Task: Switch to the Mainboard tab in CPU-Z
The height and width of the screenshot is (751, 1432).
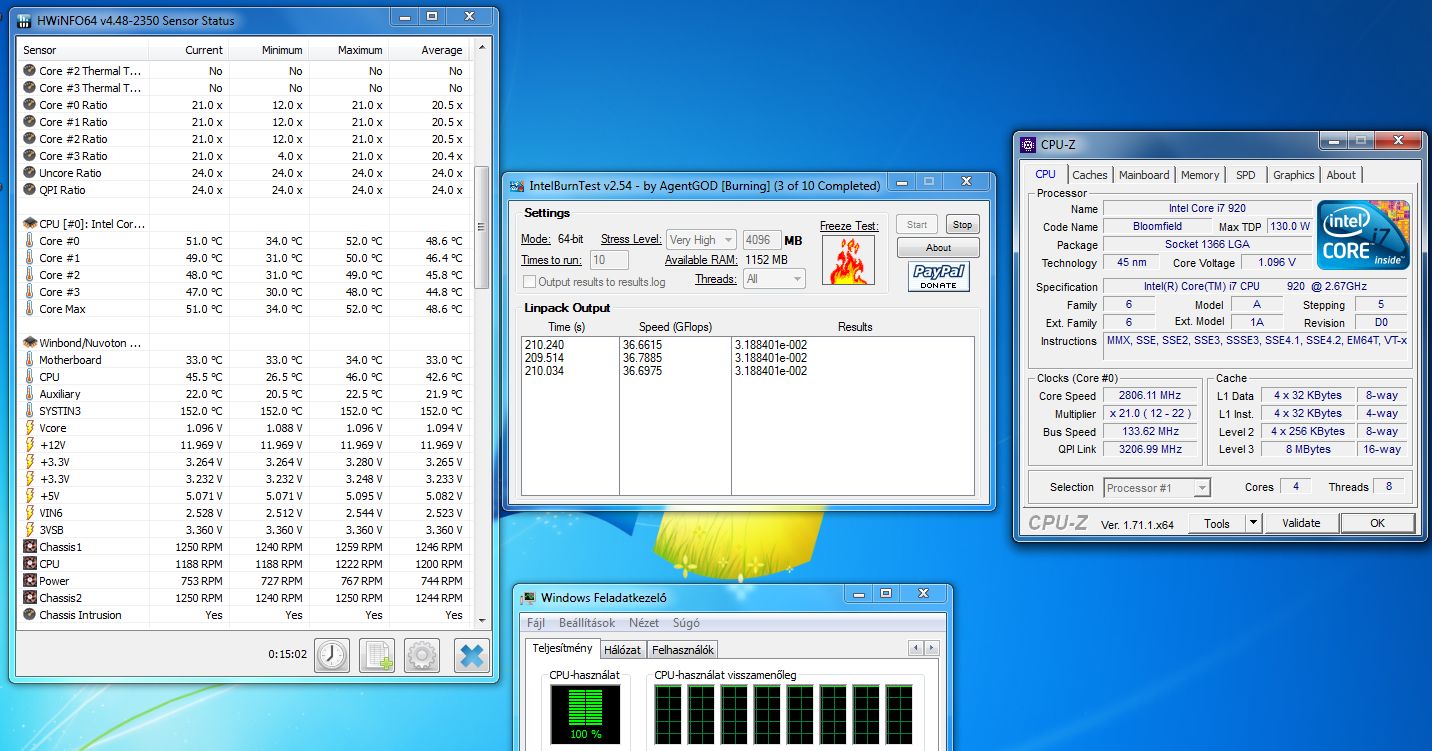Action: pyautogui.click(x=1144, y=175)
